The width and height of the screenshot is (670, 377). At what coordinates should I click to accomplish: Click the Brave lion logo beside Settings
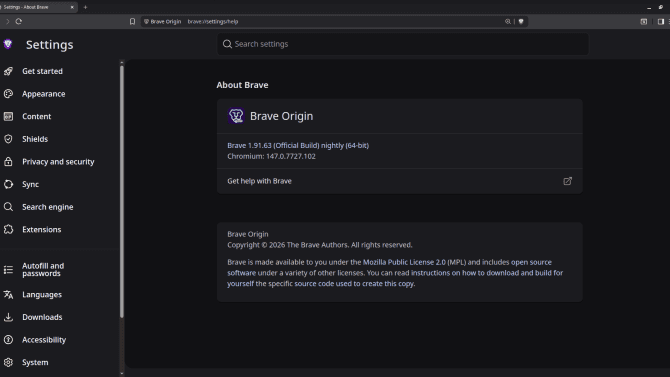8,44
